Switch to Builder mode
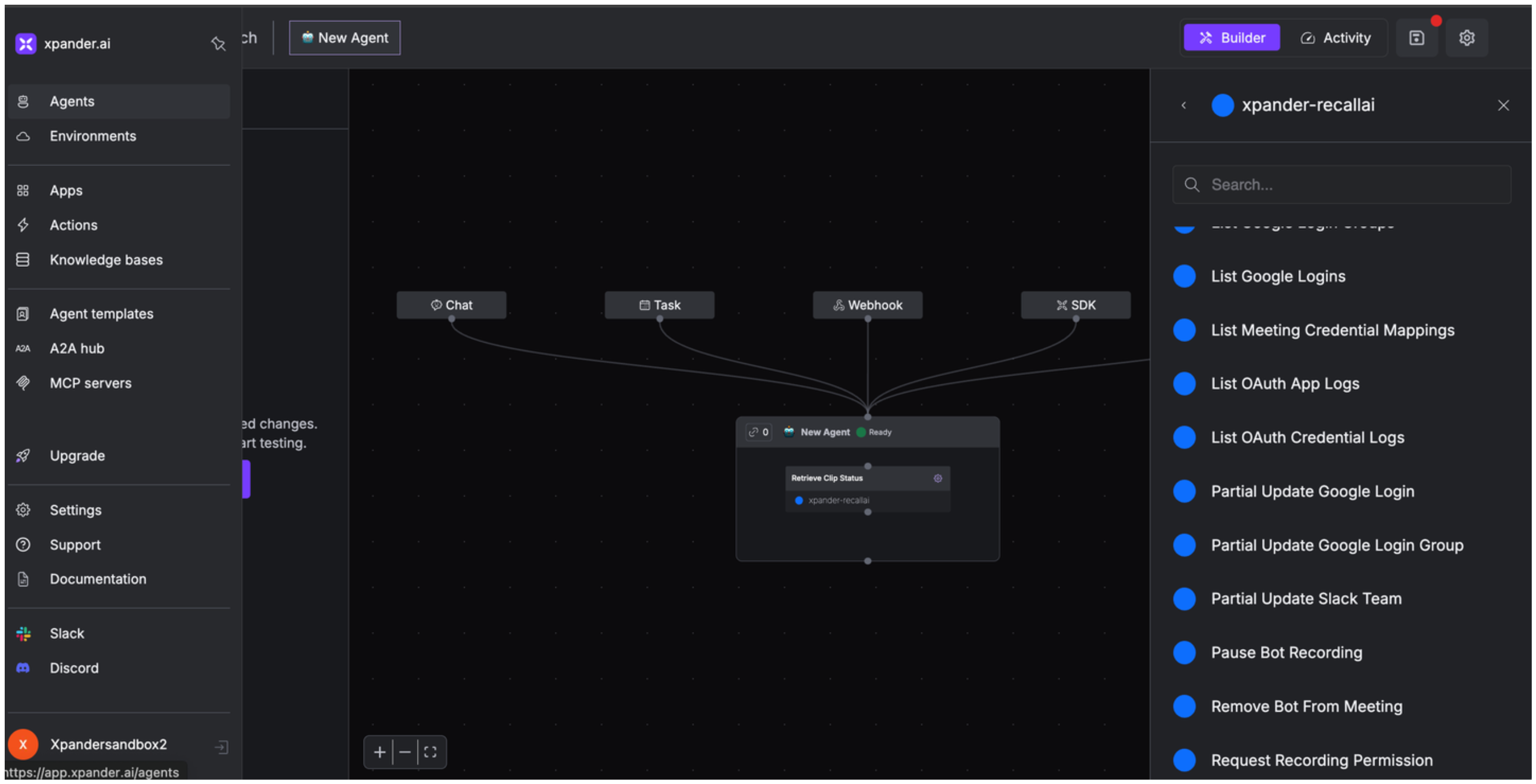Screen dimensions: 1536x784 1231,38
